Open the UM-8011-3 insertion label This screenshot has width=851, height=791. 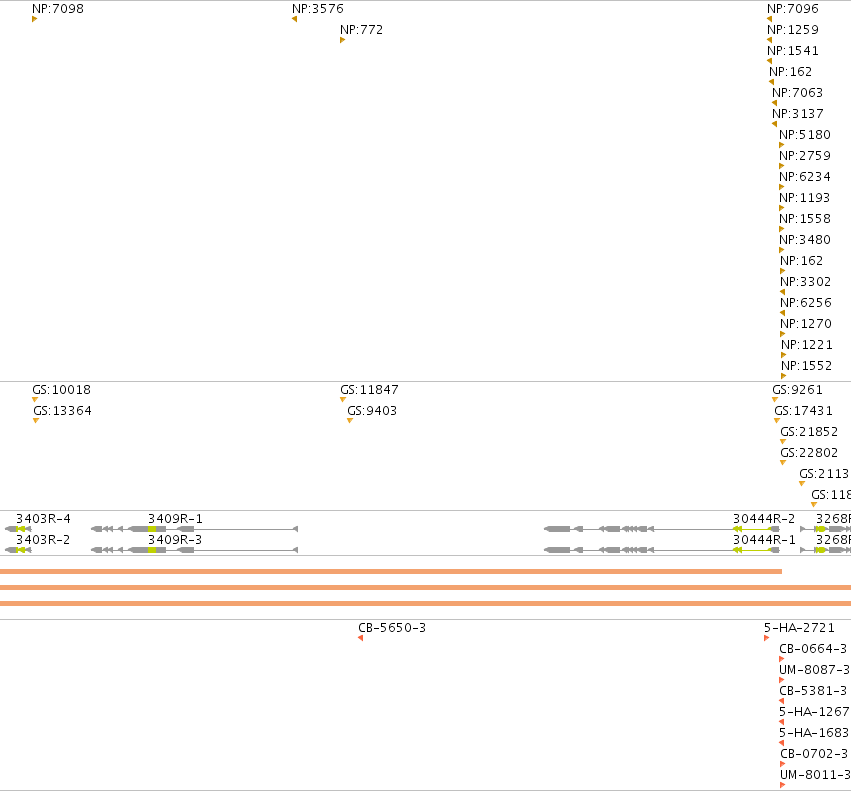(815, 775)
